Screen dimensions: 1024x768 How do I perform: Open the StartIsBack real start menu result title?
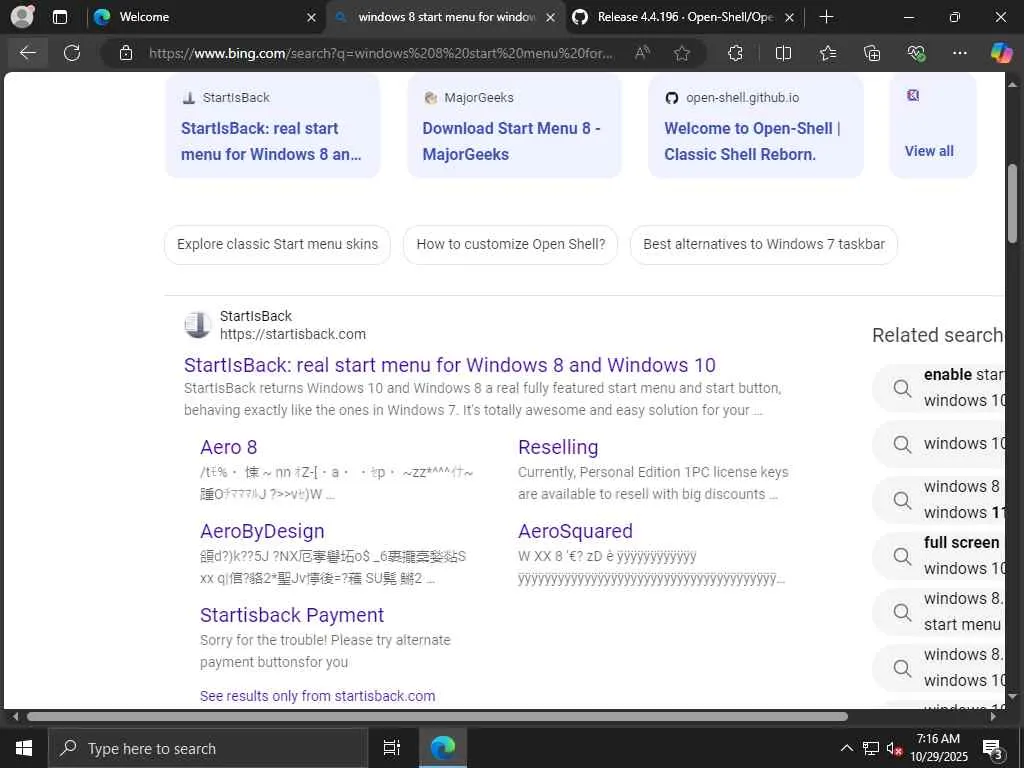[x=449, y=364]
